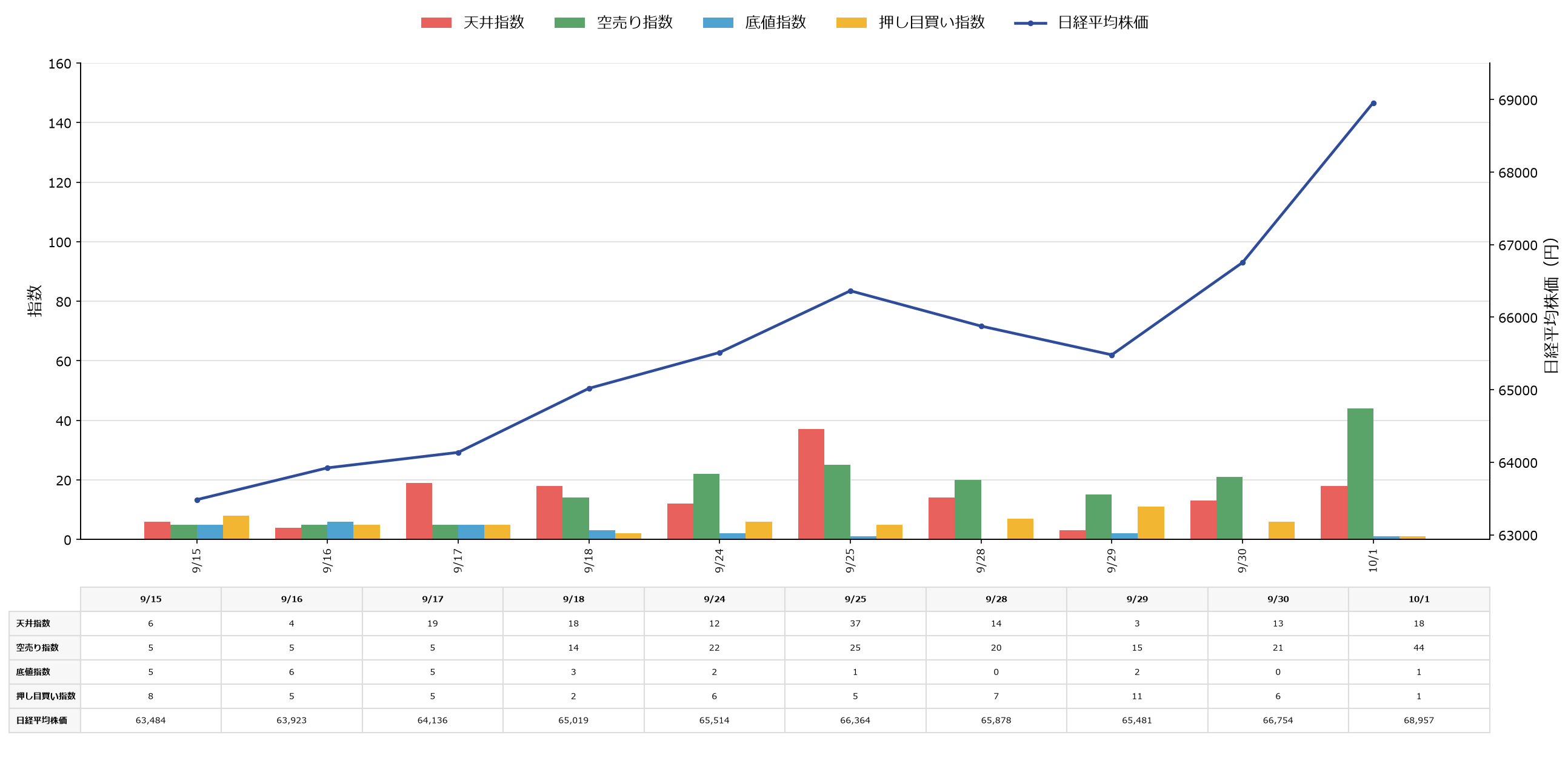Click the green 空売り指数 legend swatch
The height and width of the screenshot is (772, 1568).
[x=569, y=22]
